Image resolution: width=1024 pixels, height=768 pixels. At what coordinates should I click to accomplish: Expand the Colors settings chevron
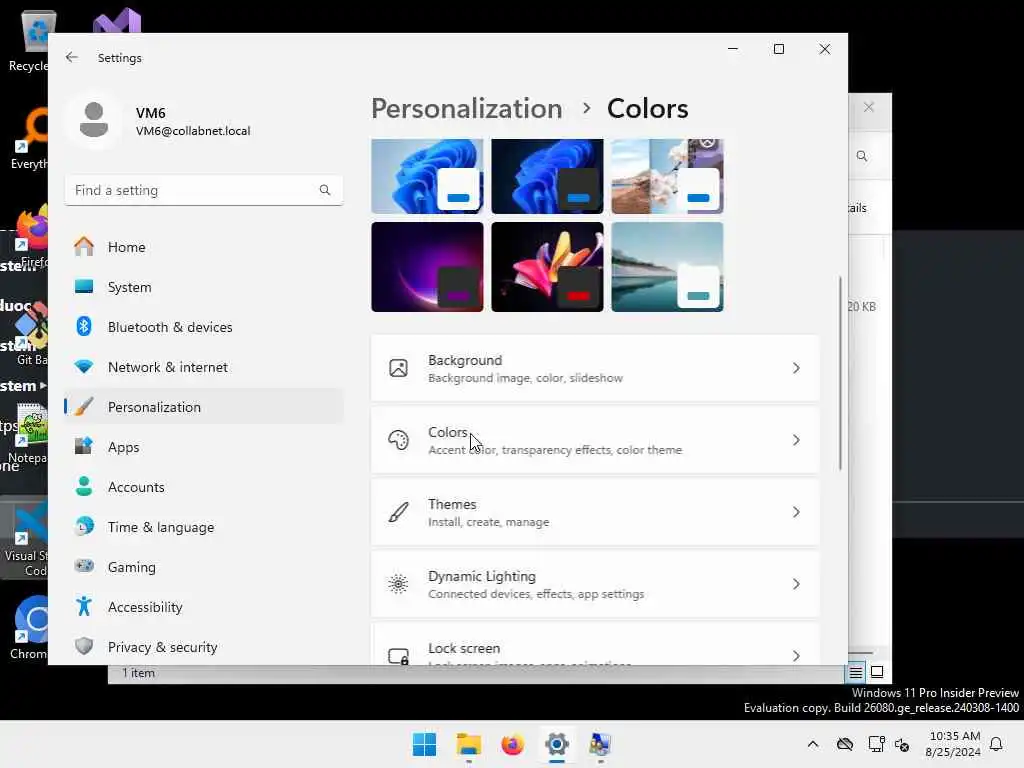796,440
